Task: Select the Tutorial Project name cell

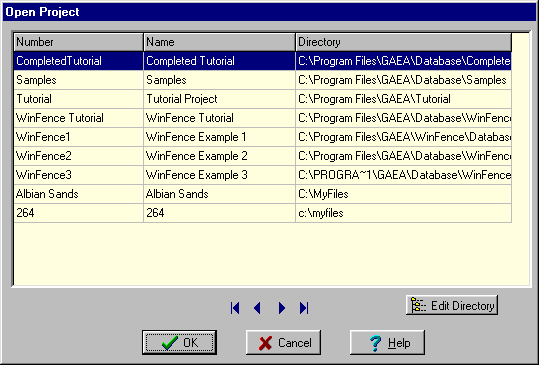Action: tap(219, 99)
